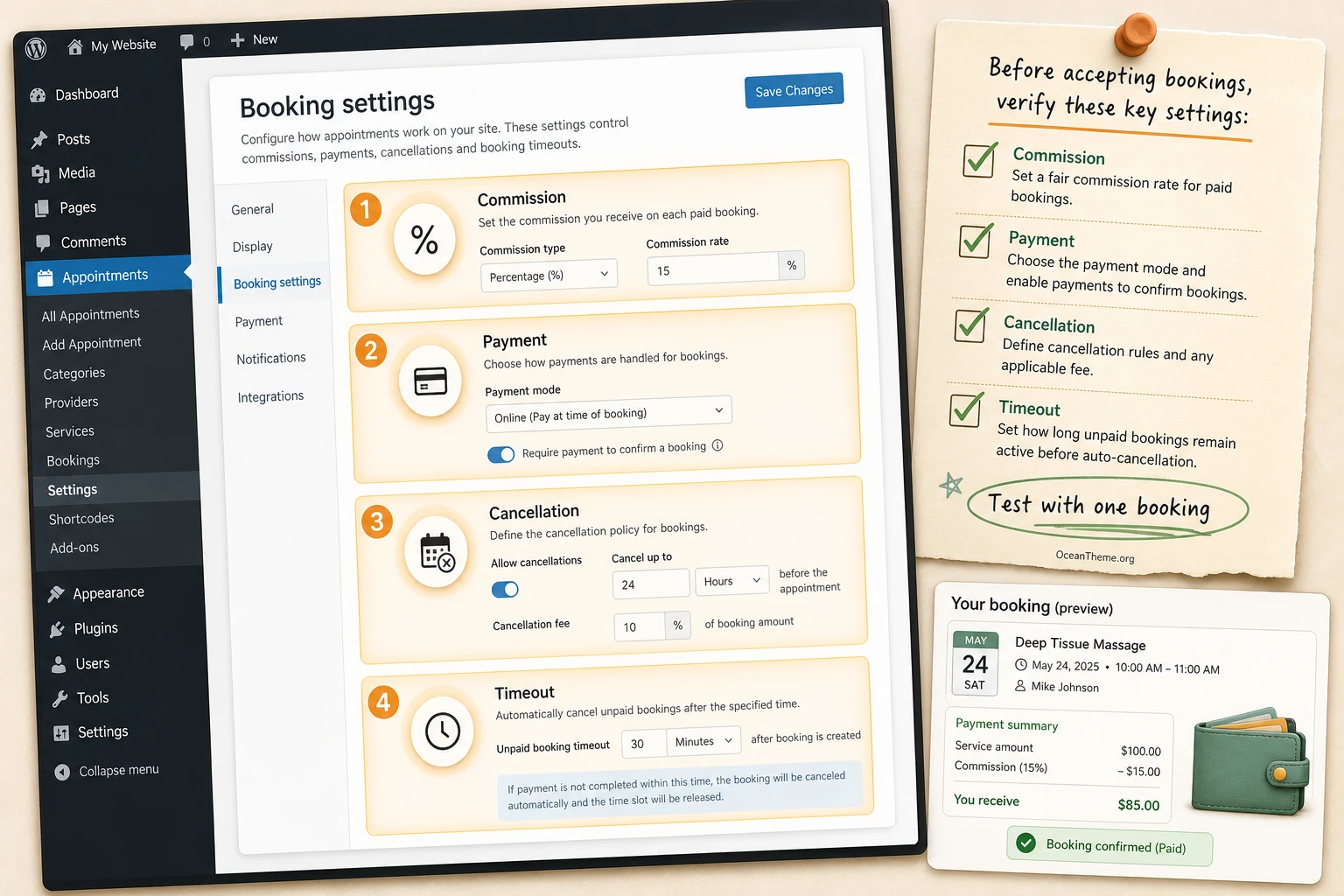Image resolution: width=1344 pixels, height=896 pixels.
Task: Click the Posts pin icon
Action: (39, 140)
